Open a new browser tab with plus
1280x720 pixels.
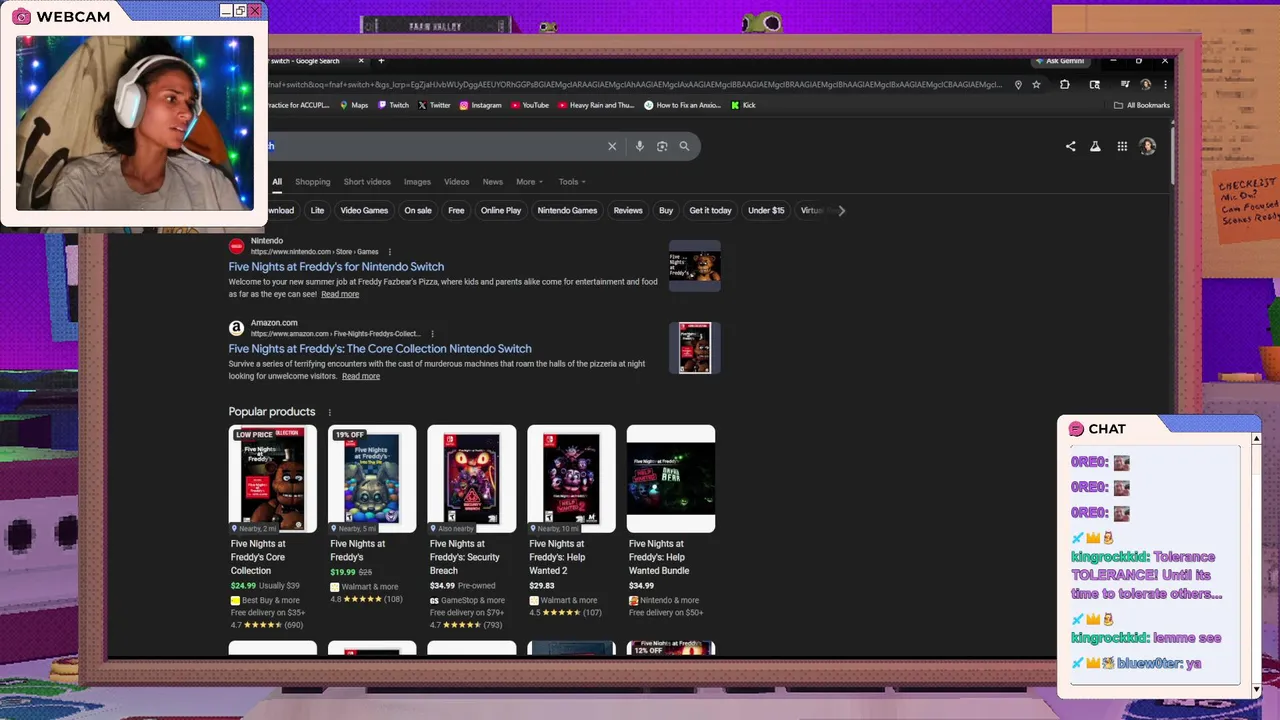[x=381, y=61]
